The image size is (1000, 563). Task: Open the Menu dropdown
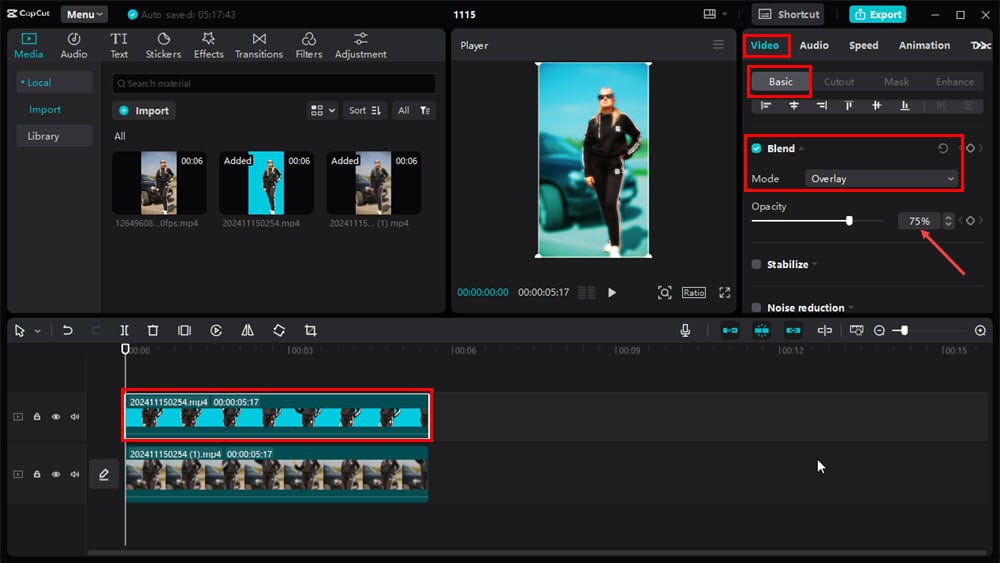coord(85,15)
